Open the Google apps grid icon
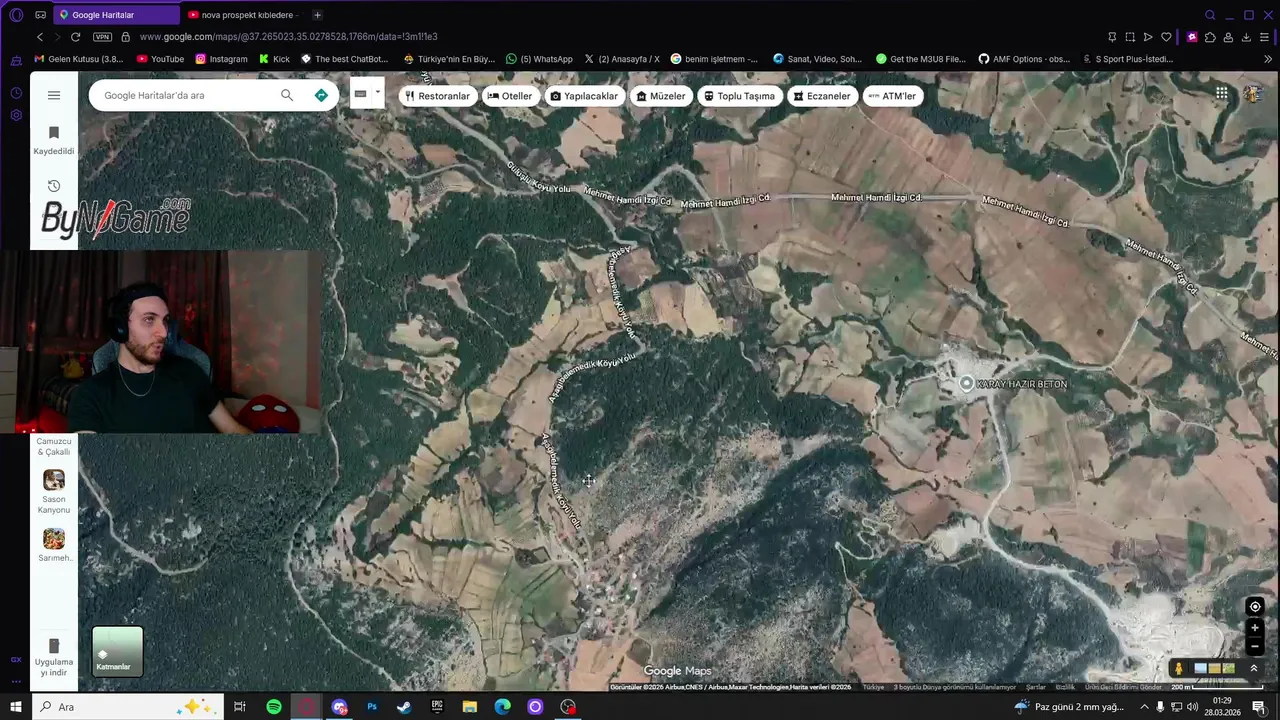 coord(1222,93)
